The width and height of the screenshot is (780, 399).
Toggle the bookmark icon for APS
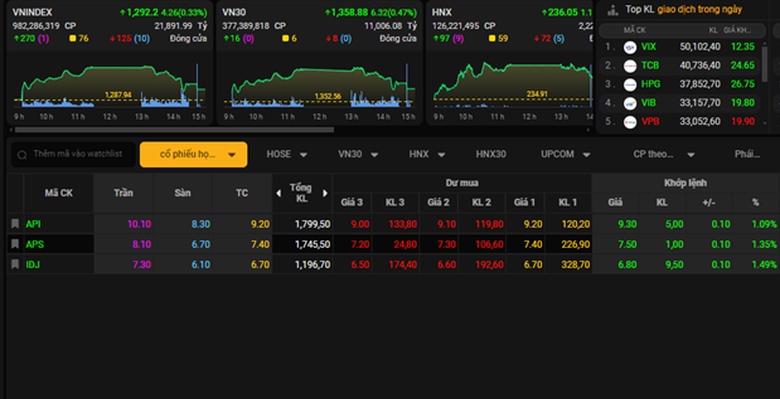coord(15,244)
